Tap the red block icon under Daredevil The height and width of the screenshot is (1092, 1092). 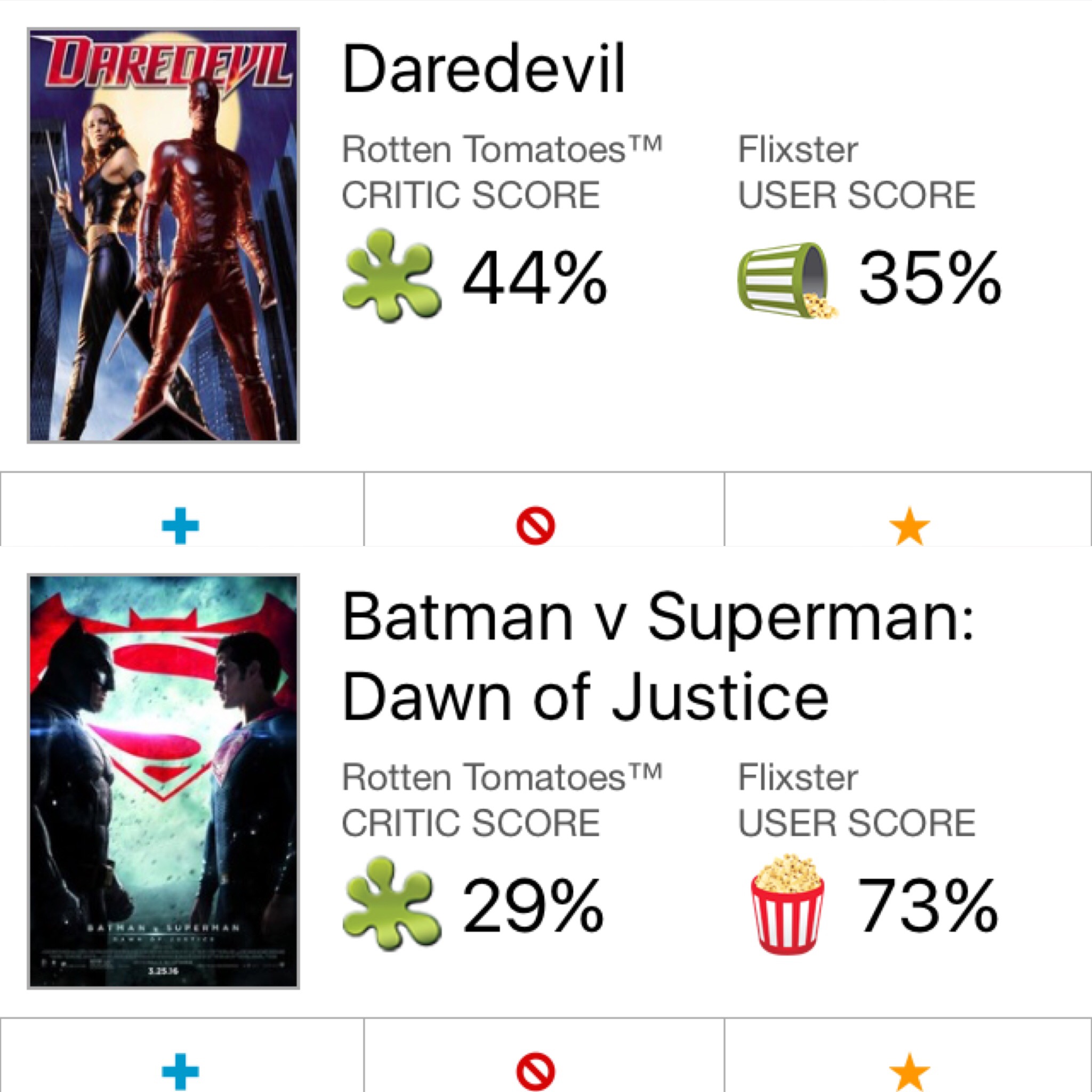tap(535, 526)
